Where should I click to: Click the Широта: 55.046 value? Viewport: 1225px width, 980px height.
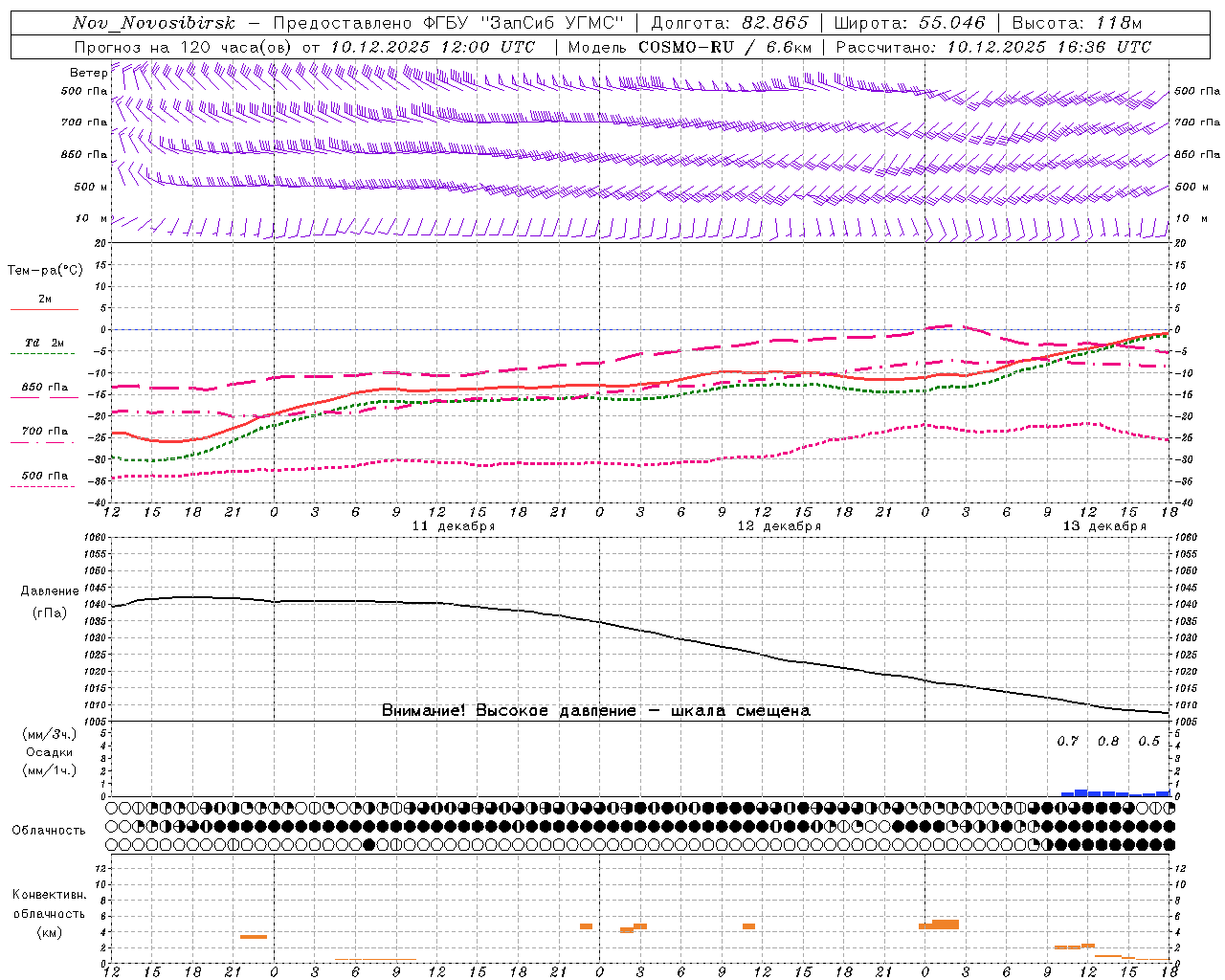pyautogui.click(x=909, y=23)
